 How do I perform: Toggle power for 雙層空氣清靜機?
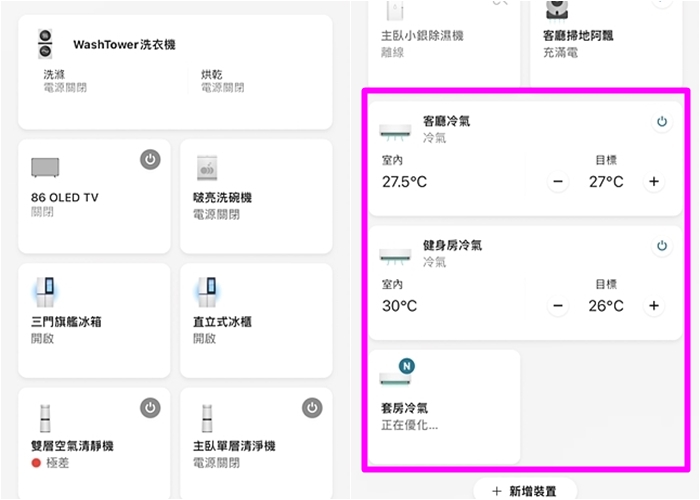(x=150, y=407)
